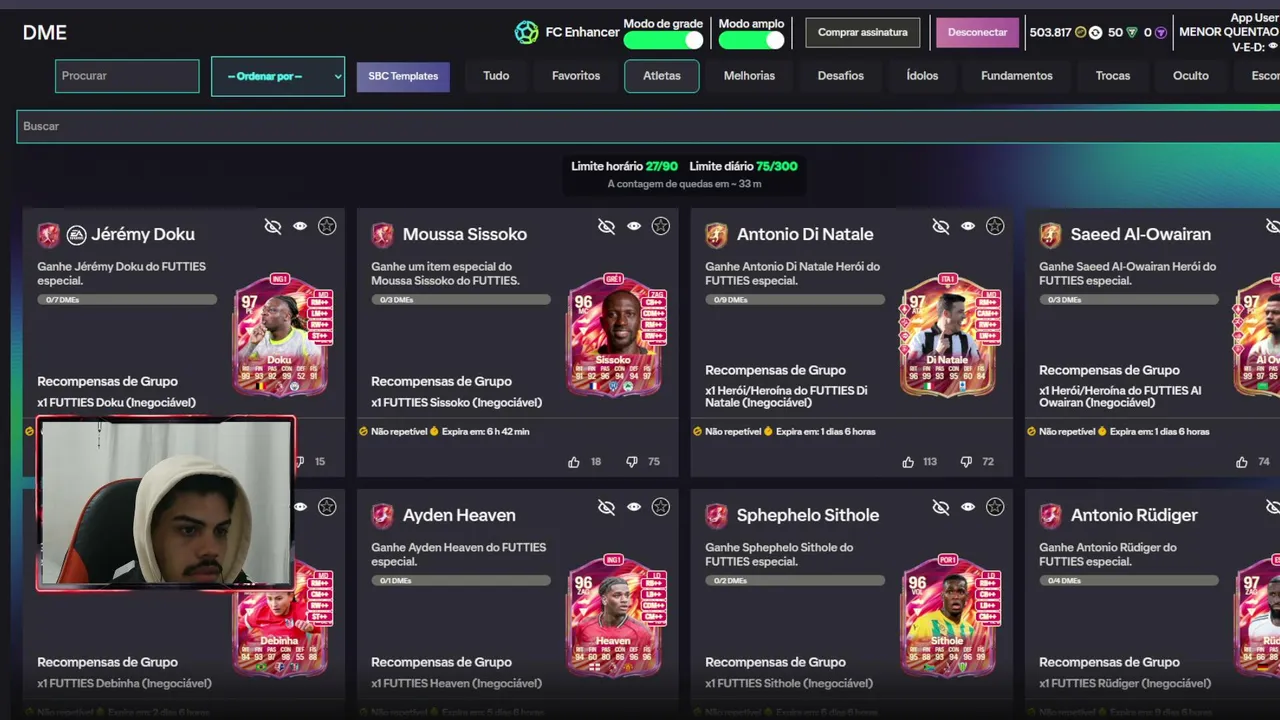Select the Atletas tab
The width and height of the screenshot is (1280, 720).
click(x=662, y=76)
